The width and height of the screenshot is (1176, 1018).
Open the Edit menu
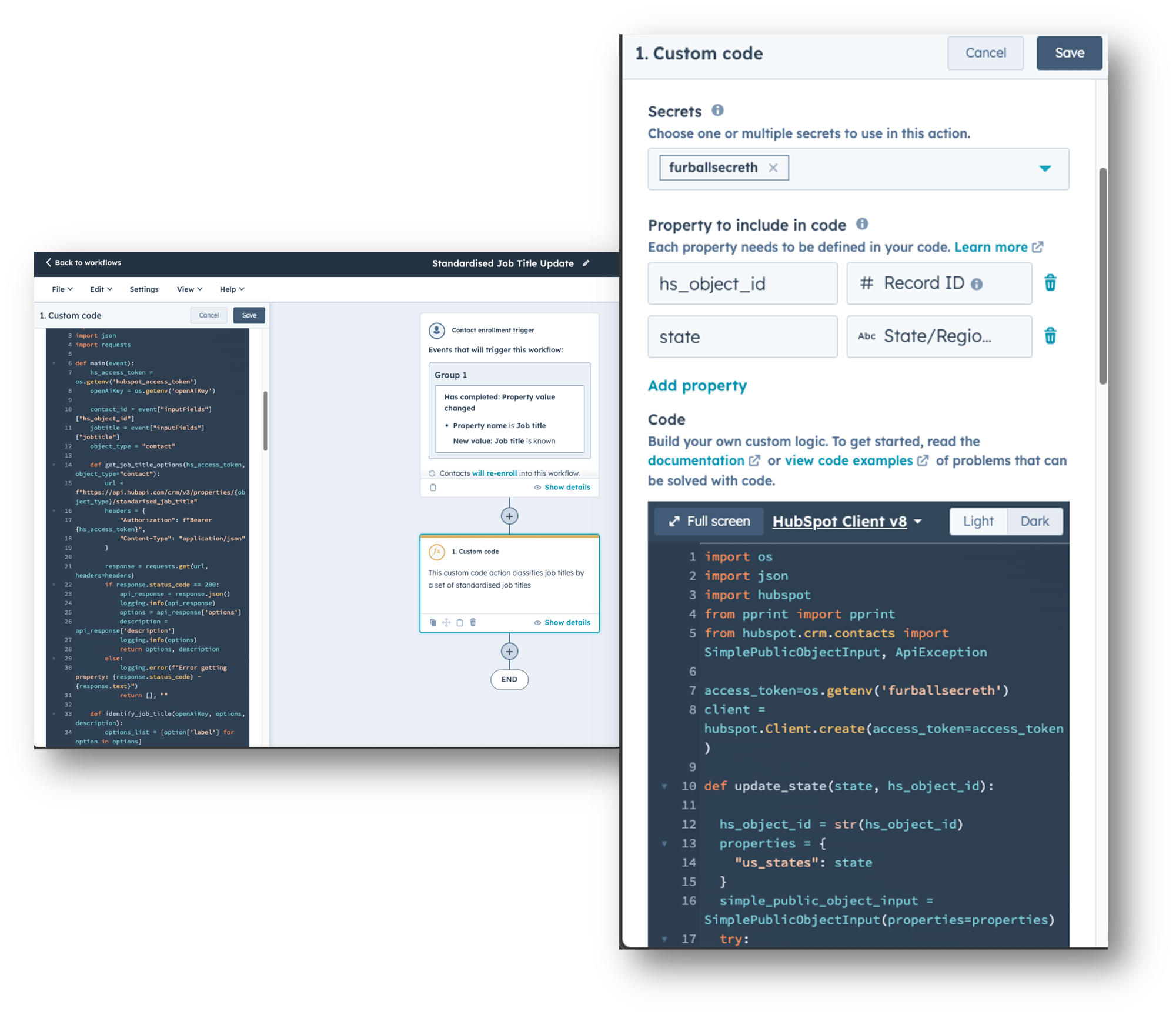coord(101,289)
